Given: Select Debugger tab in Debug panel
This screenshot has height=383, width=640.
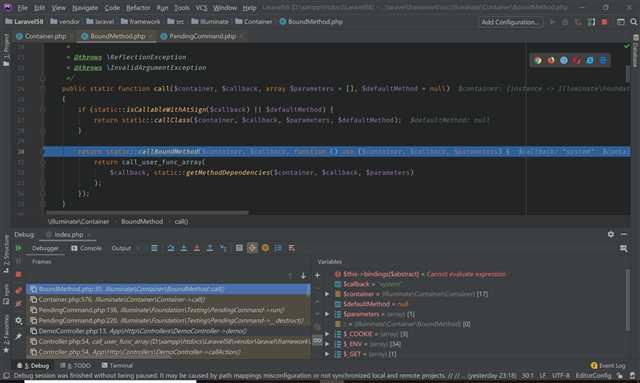Looking at the screenshot, I should point(45,248).
